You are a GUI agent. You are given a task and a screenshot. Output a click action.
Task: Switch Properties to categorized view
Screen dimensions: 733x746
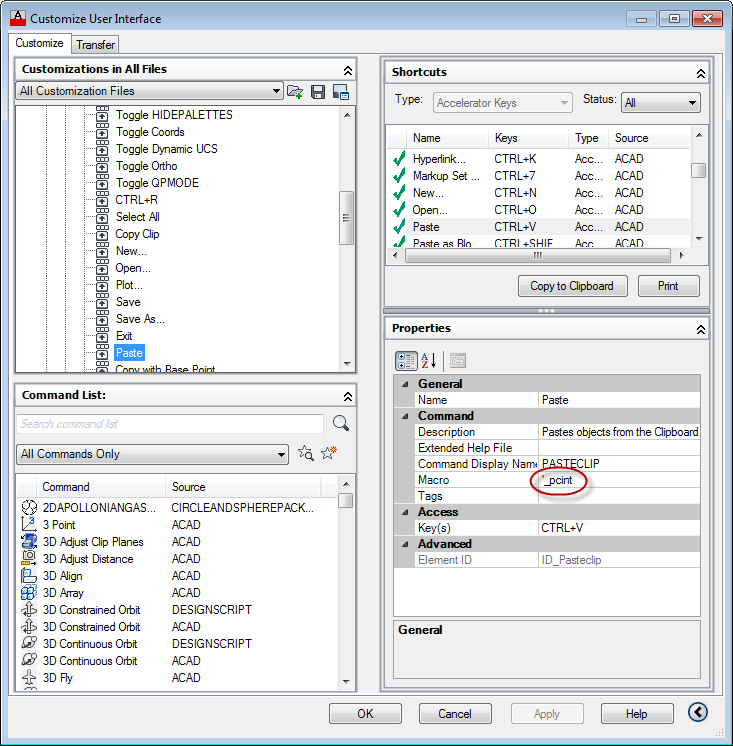406,361
